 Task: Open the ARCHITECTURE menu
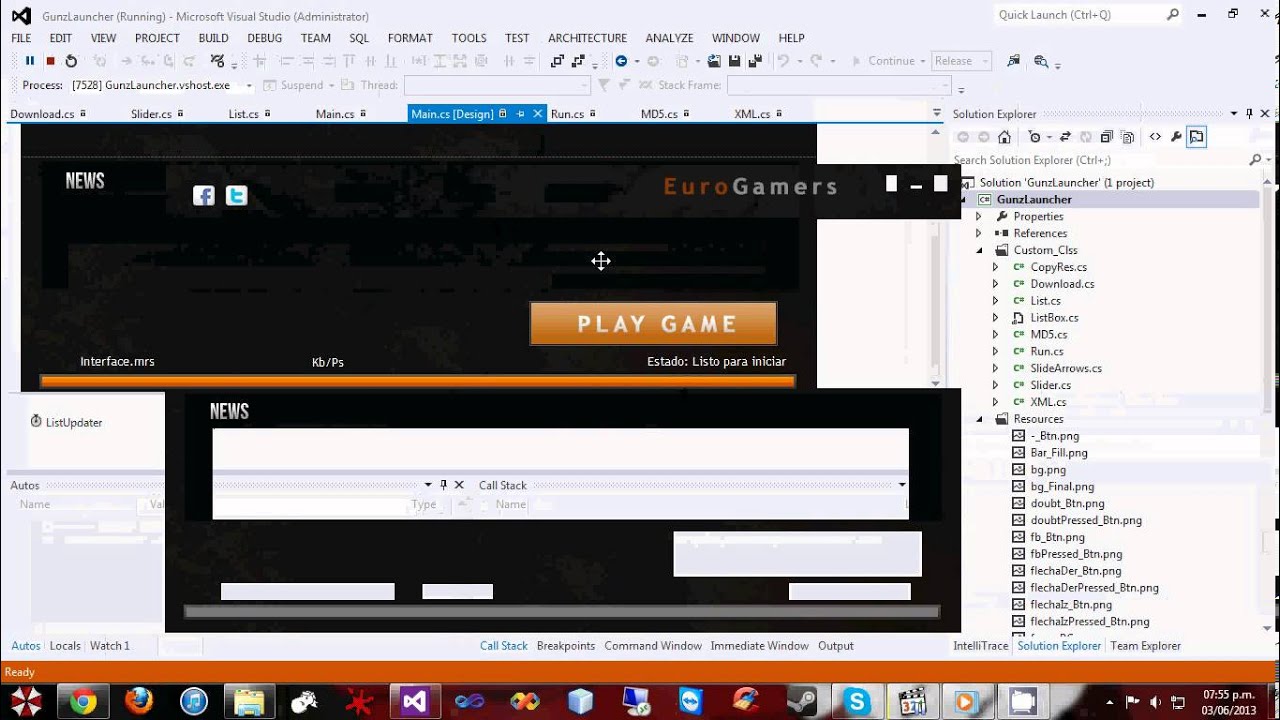tap(587, 38)
